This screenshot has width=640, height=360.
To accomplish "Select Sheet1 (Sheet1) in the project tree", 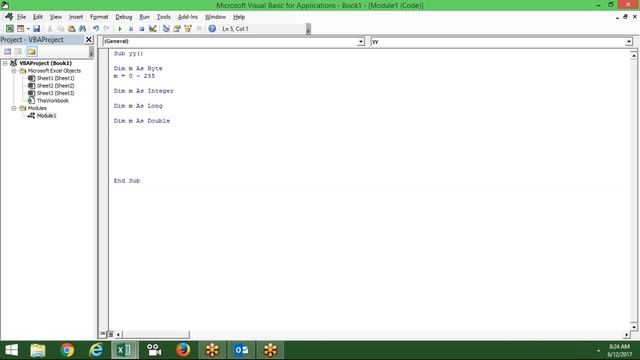I will (56, 78).
